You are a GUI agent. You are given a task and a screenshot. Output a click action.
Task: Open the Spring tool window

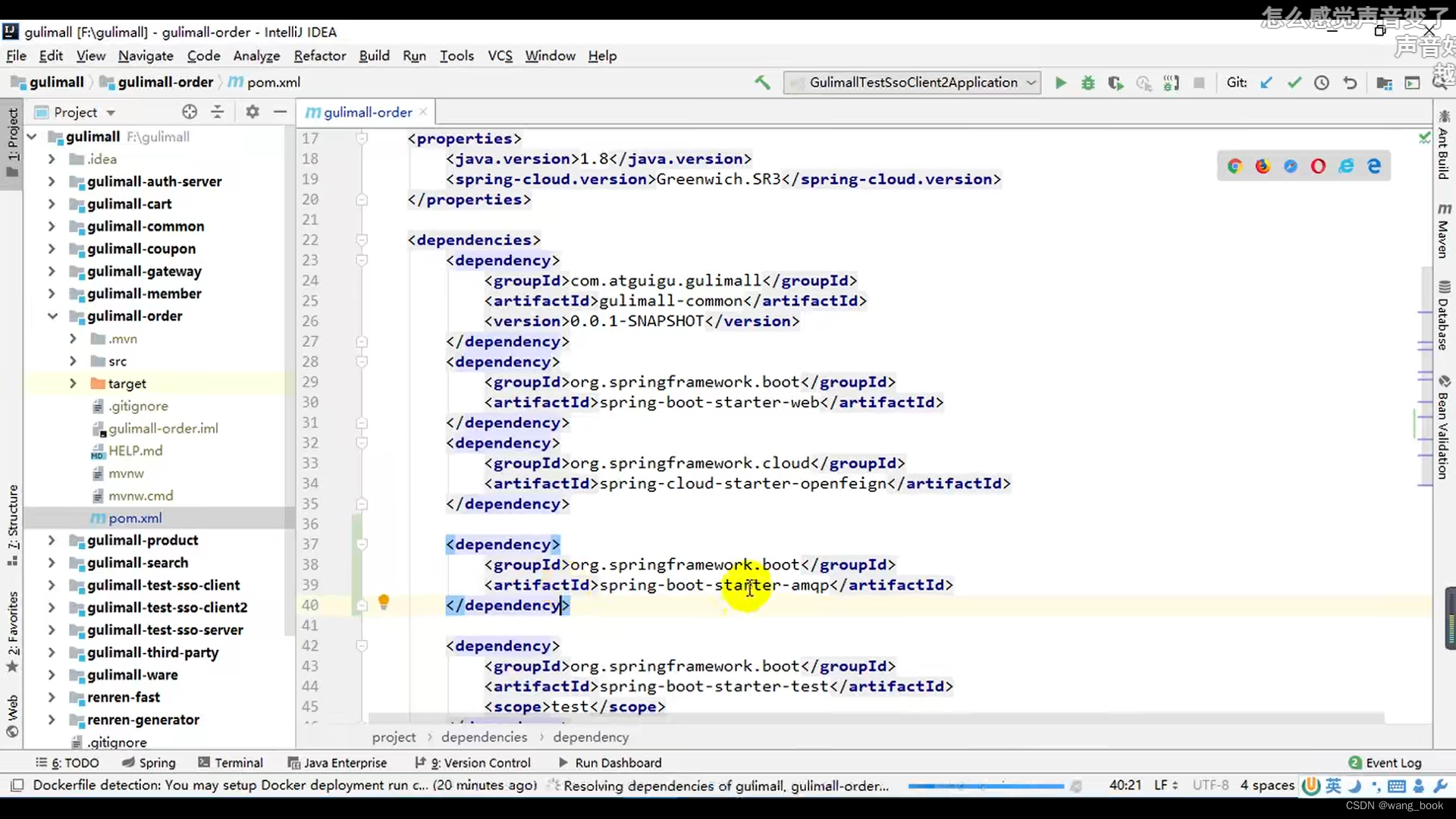[149, 763]
